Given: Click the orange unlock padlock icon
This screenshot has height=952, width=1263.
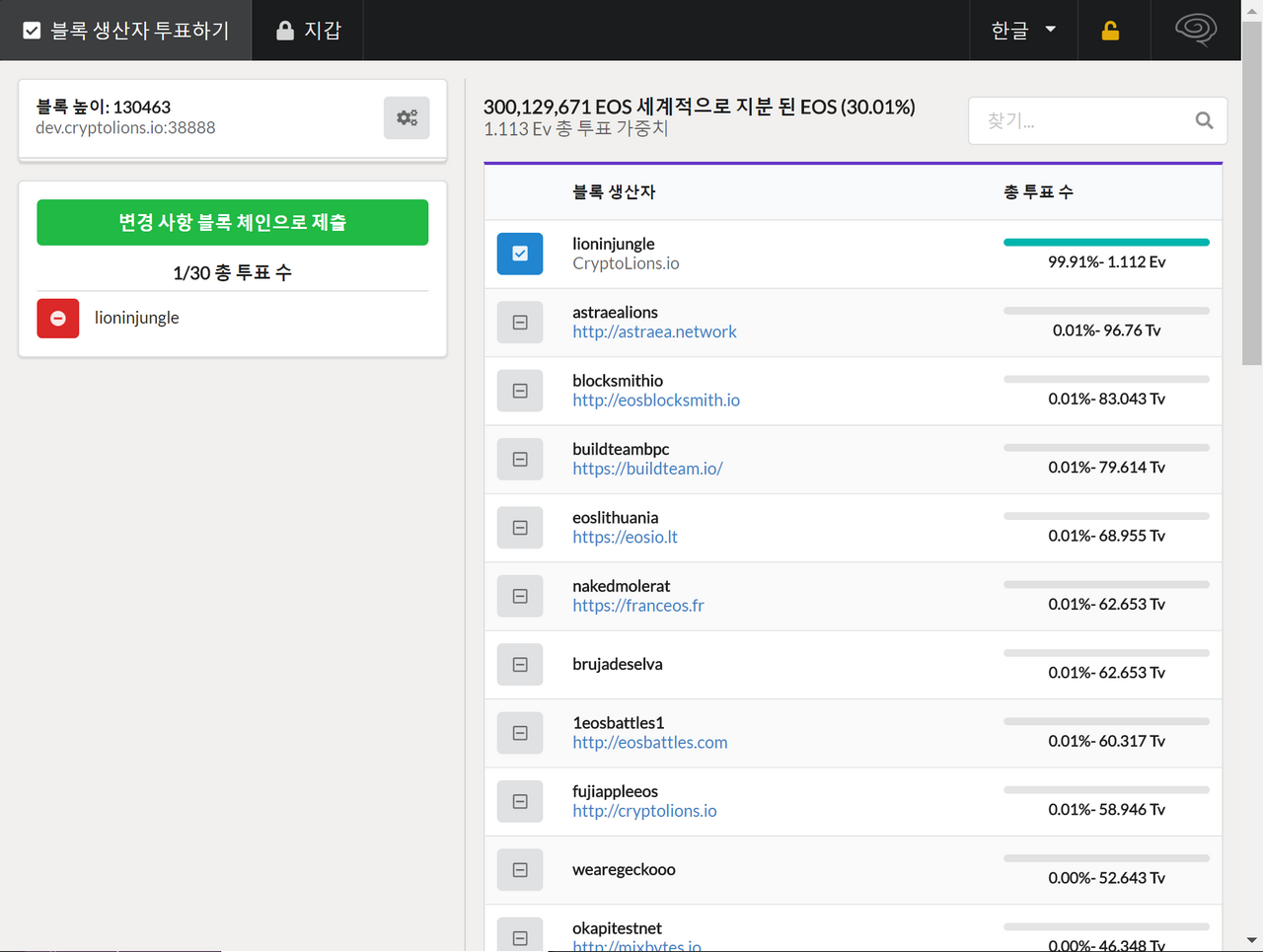Looking at the screenshot, I should click(1110, 31).
